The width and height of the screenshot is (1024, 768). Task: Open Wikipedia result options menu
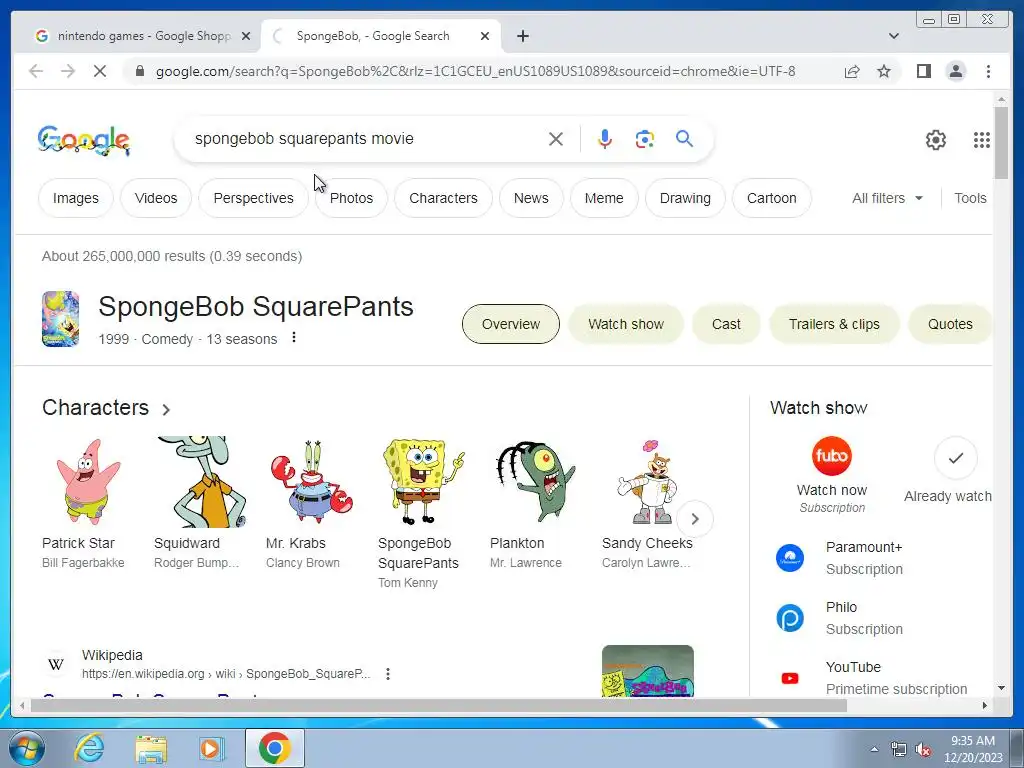coord(388,673)
